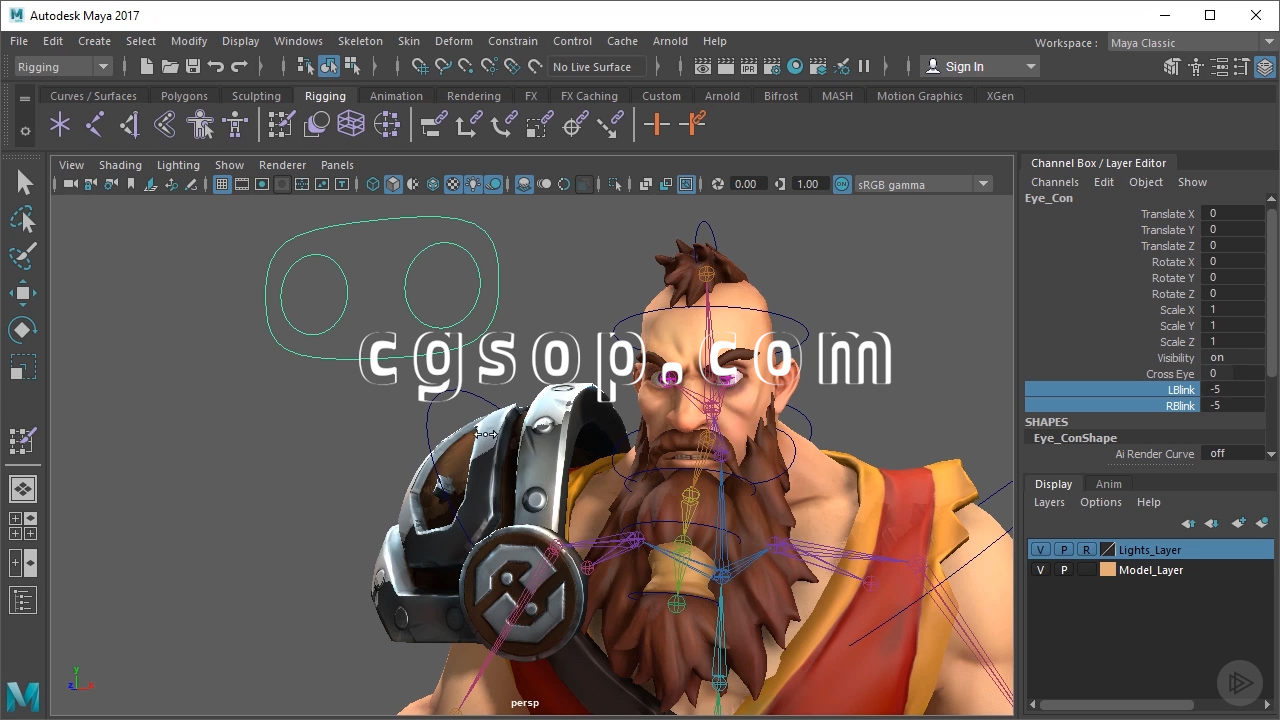This screenshot has width=1280, height=720.
Task: Toggle playback P of Lights_Layer
Action: pos(1064,550)
